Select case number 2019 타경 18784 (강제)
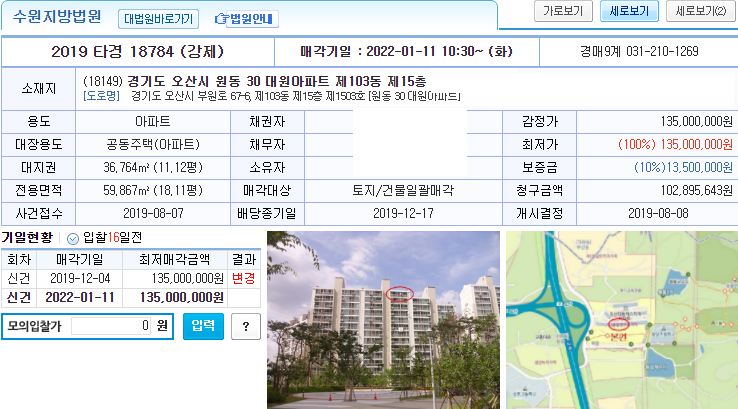738x409 pixels. point(137,51)
